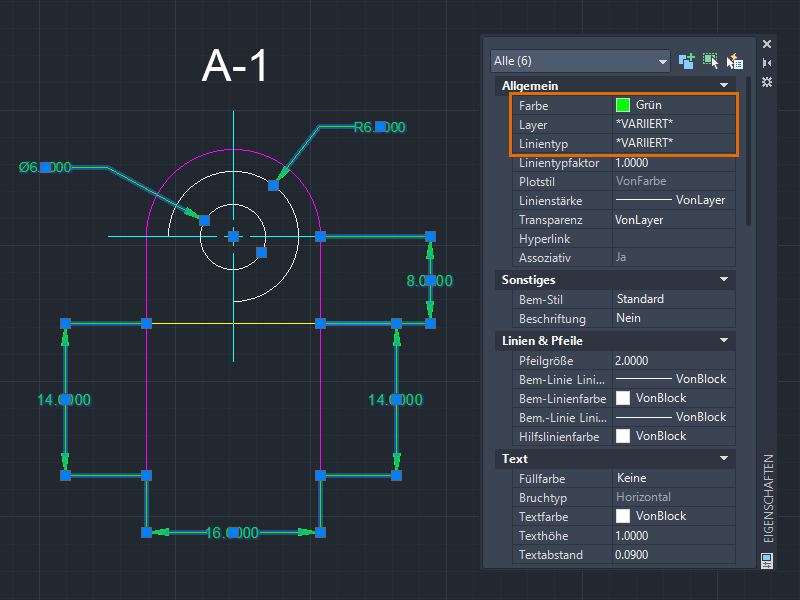
Task: Click the Toggle PICKADD value icon
Action: tap(687, 61)
